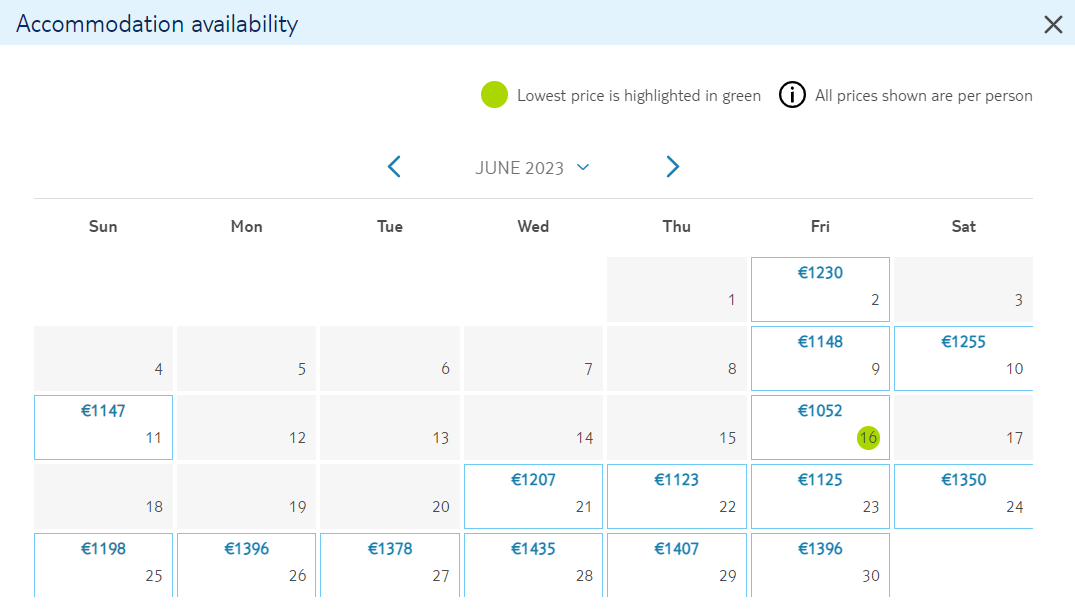
Task: Click the unavailable June 17 cell
Action: pyautogui.click(x=963, y=427)
